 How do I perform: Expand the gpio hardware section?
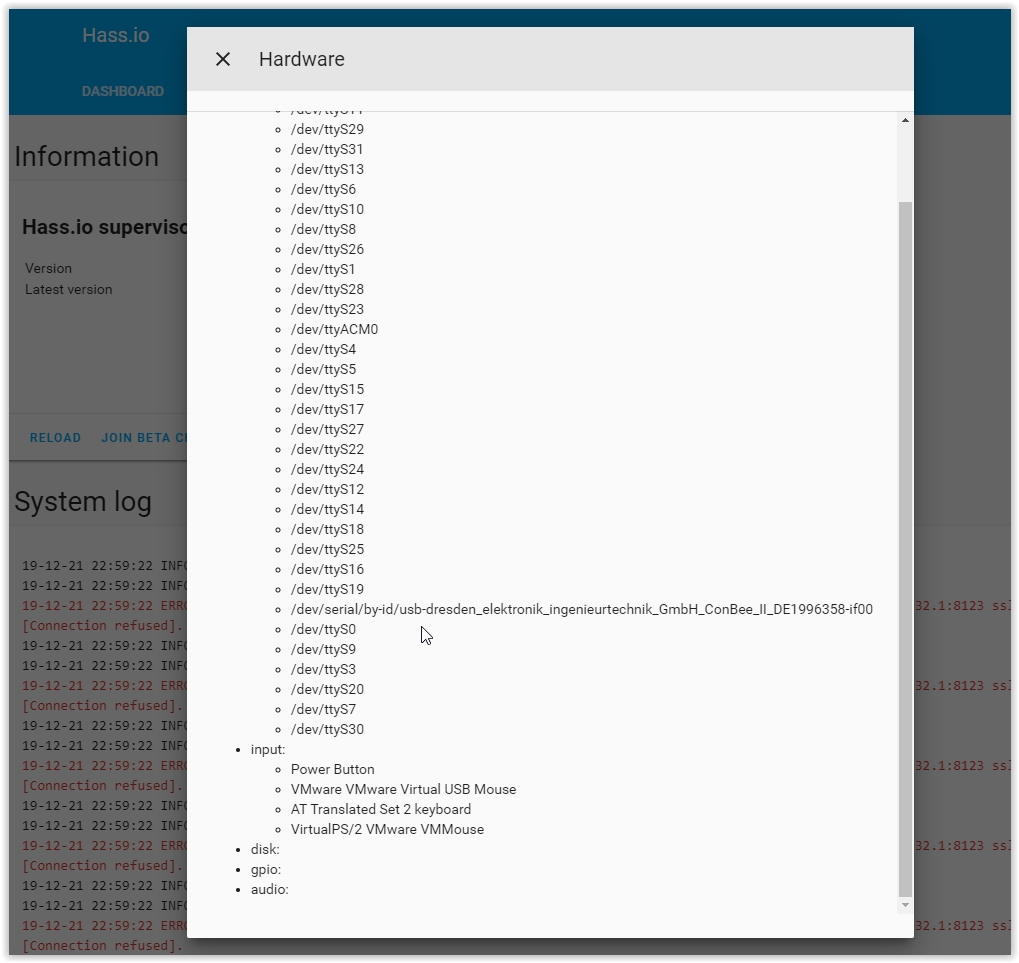click(265, 869)
